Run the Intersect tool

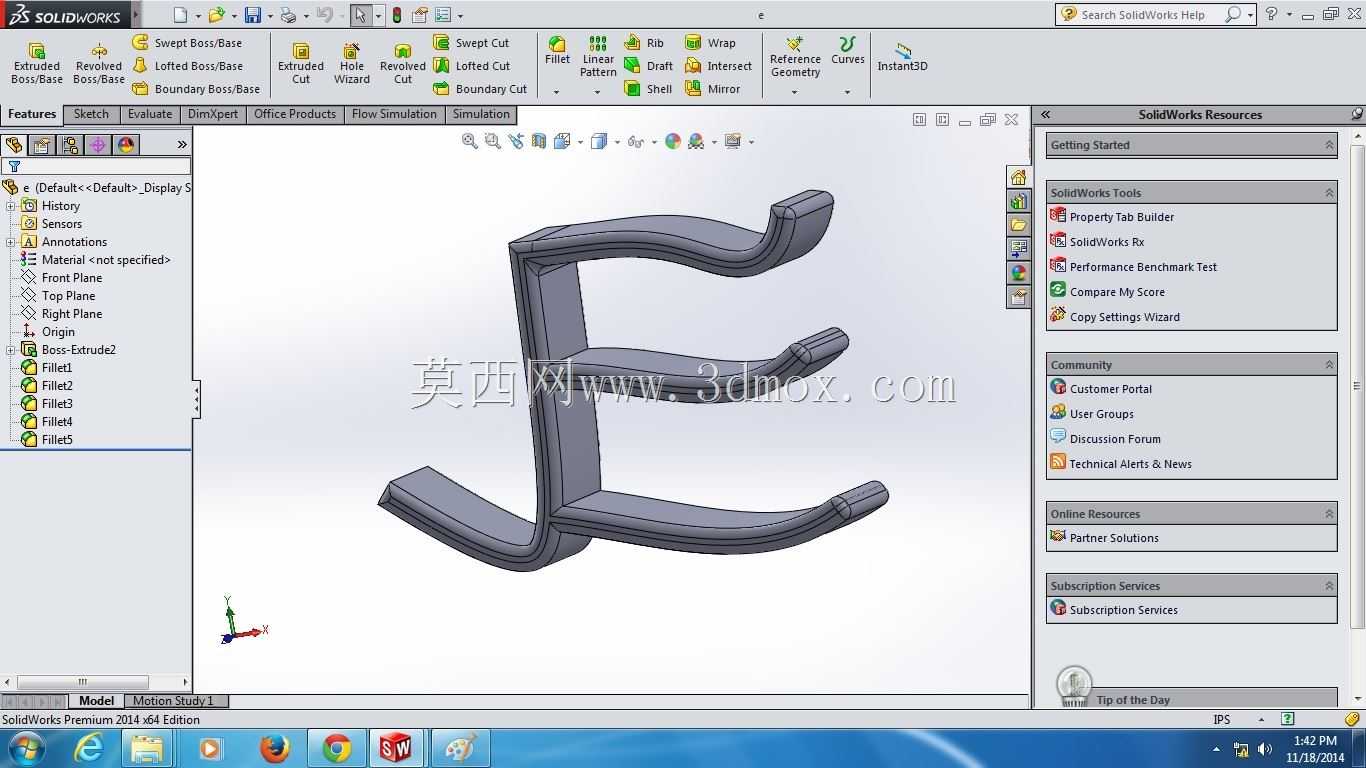click(718, 66)
